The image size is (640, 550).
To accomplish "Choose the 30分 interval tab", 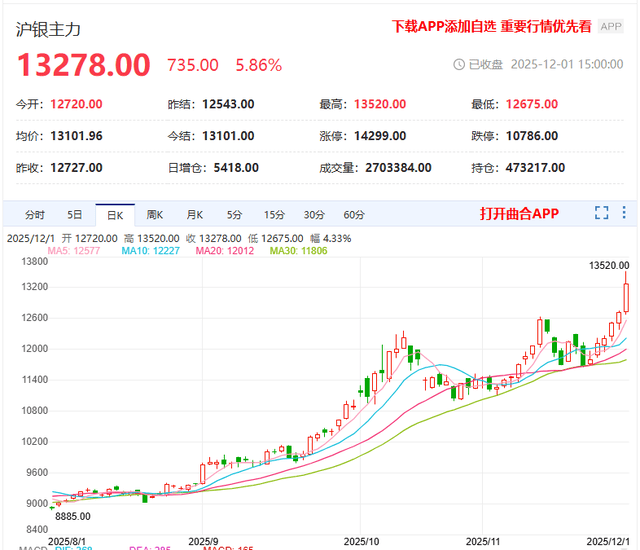I will pyautogui.click(x=314, y=214).
